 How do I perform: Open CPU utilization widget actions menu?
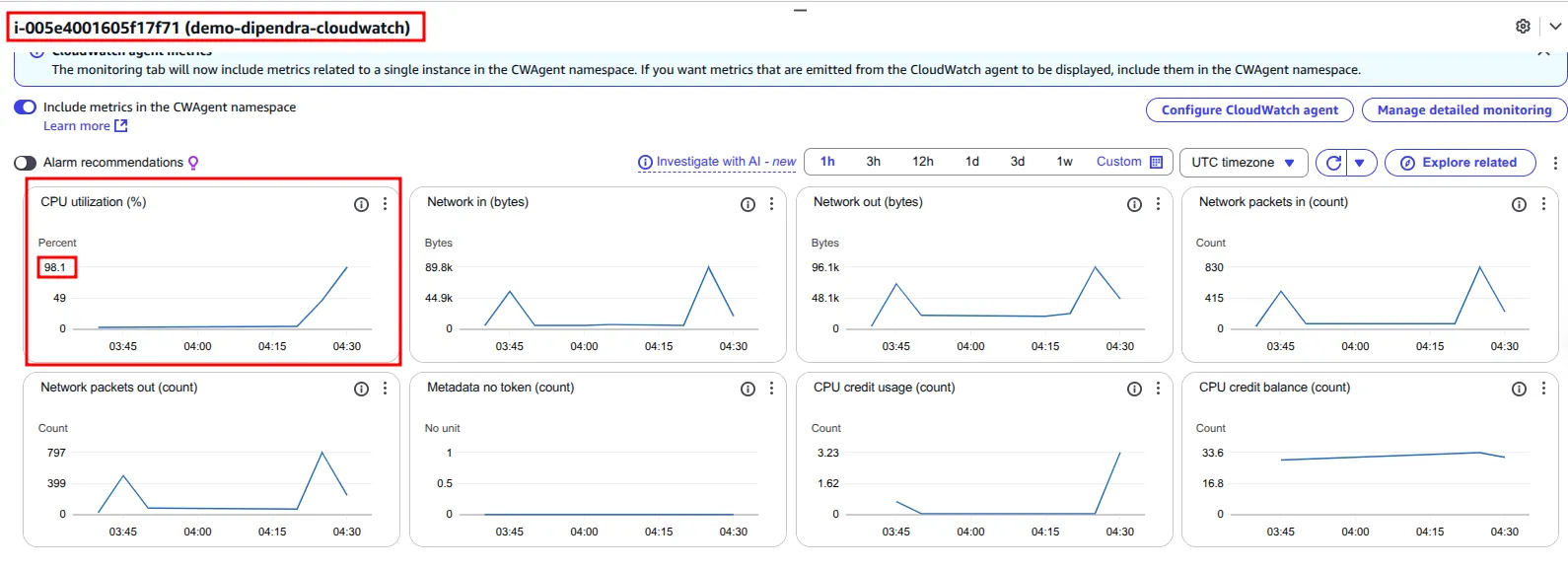click(x=385, y=204)
